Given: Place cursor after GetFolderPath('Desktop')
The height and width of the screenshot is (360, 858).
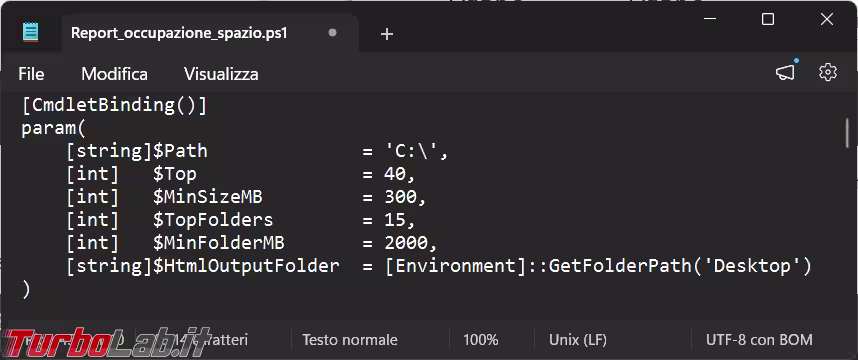Looking at the screenshot, I should click(x=811, y=266).
